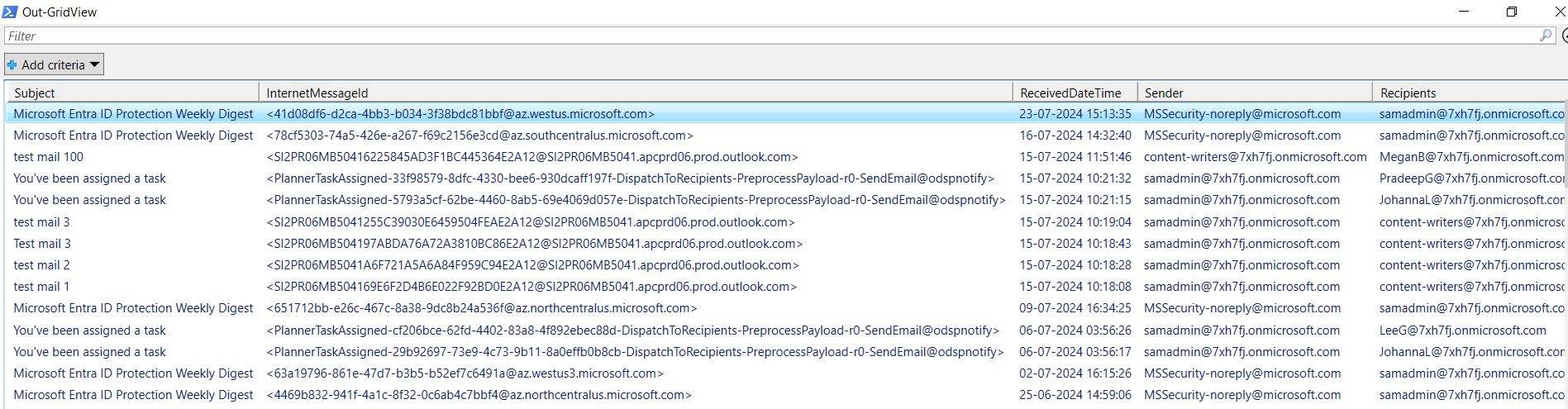Click the message ID starting with 78cf5303
This screenshot has width=1568, height=409.
click(479, 136)
